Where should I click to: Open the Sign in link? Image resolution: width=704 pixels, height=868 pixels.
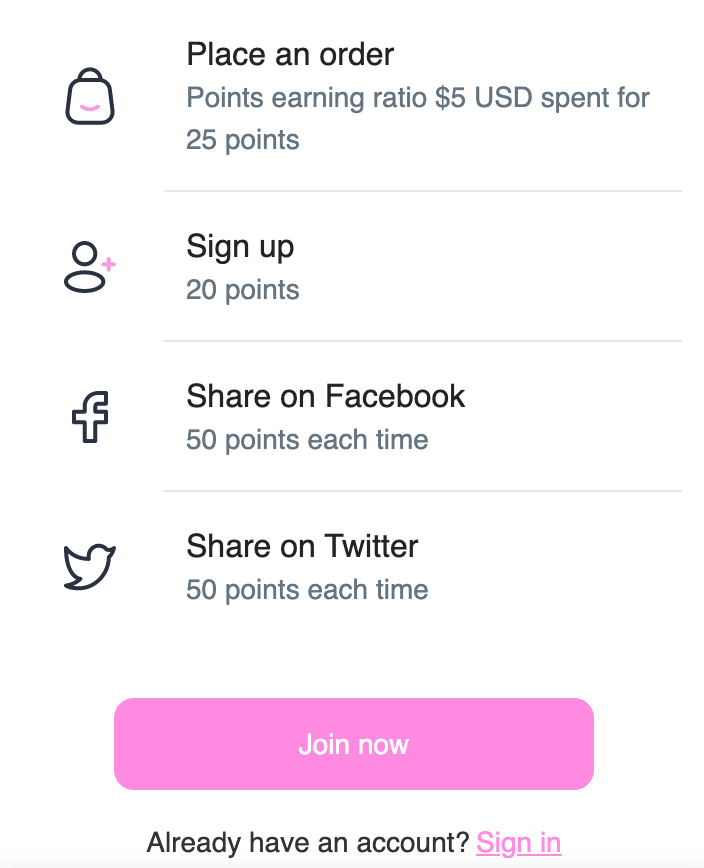(x=518, y=842)
